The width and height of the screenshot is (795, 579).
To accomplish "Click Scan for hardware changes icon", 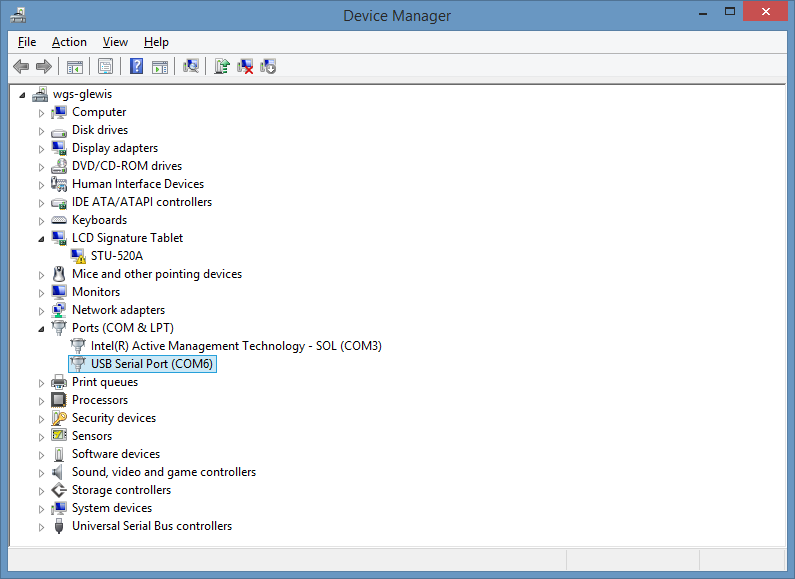I will (x=191, y=66).
